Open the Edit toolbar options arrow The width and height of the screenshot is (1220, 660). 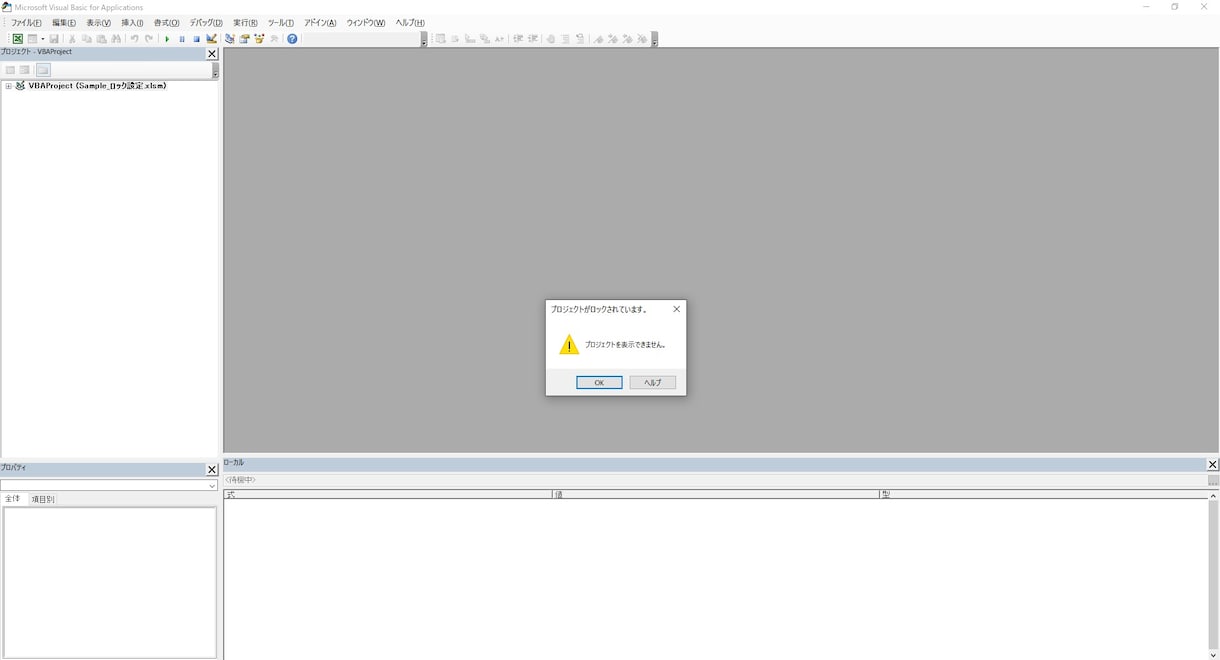point(654,40)
